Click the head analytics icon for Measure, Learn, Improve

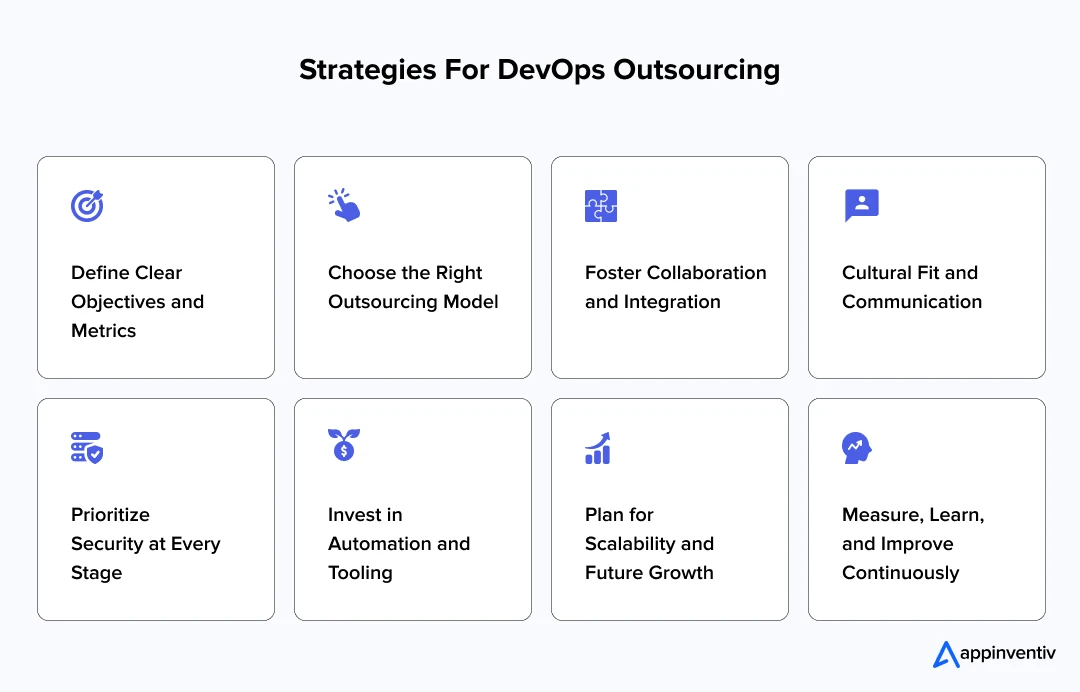tap(858, 448)
